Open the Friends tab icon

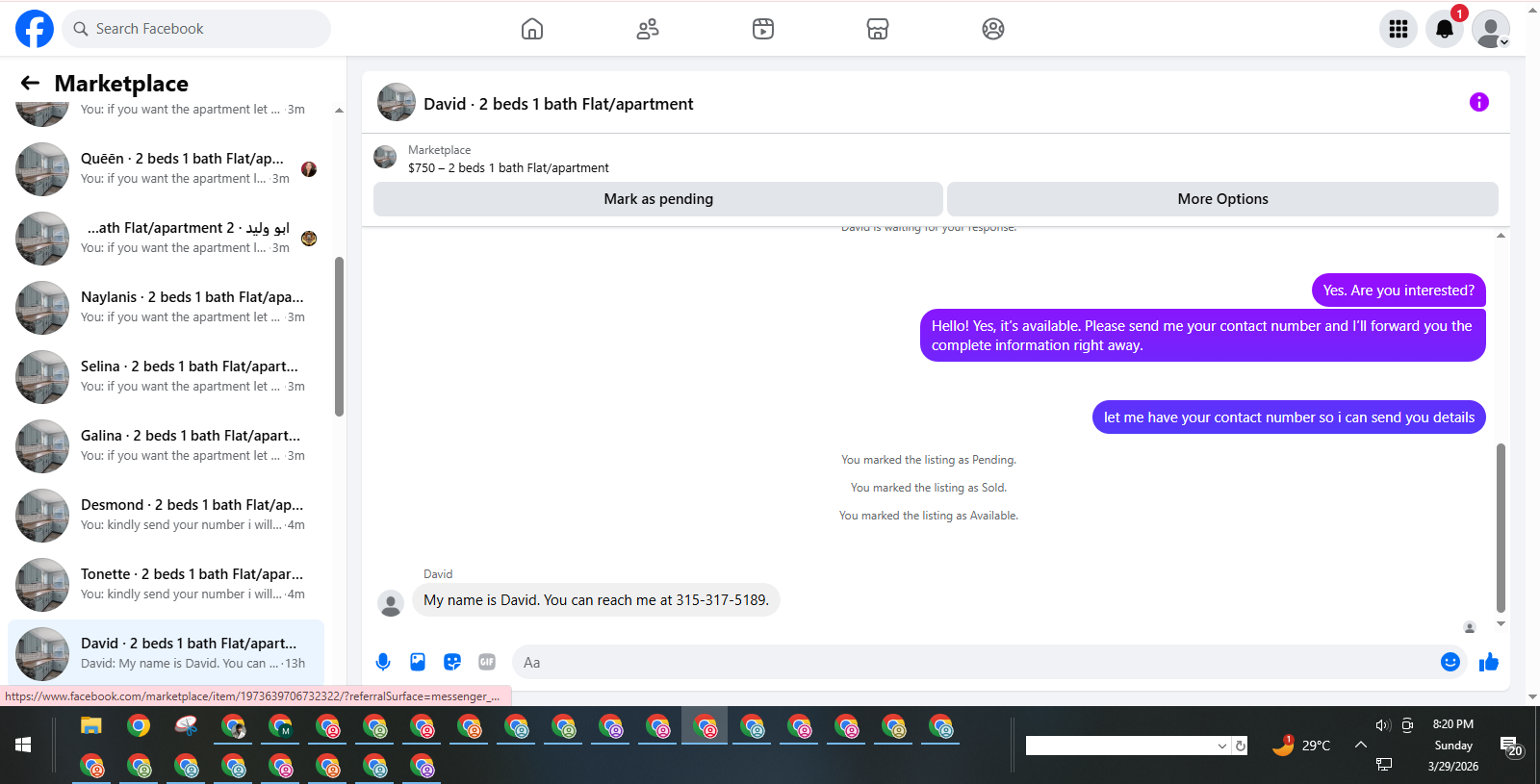click(x=648, y=29)
